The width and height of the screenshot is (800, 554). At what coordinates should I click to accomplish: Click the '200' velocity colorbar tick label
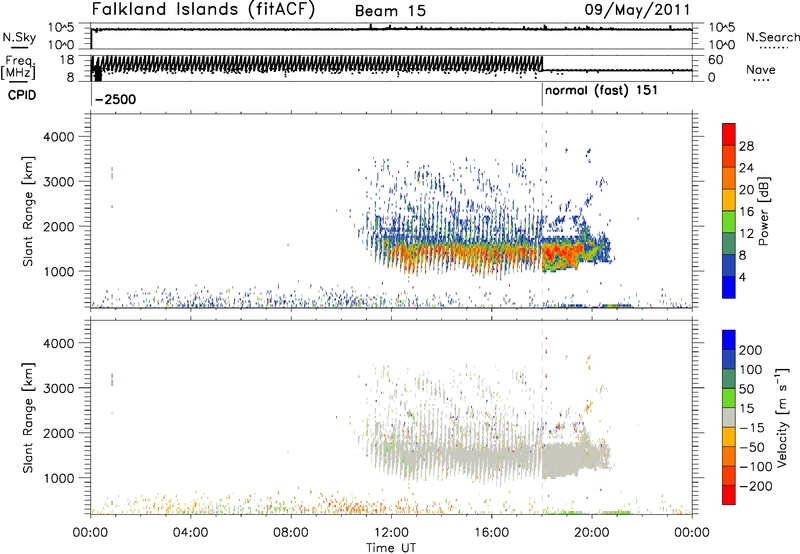(751, 350)
